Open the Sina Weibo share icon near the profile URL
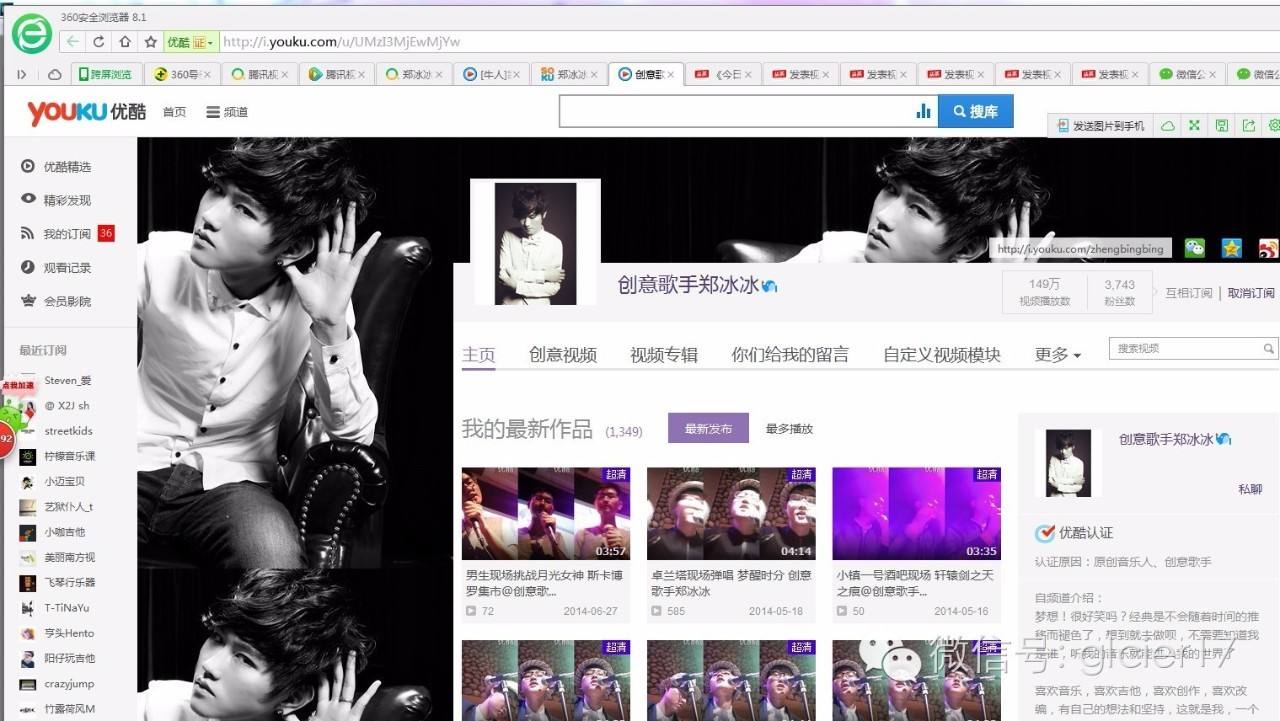Screen dimensions: 1280x721 tap(1267, 248)
